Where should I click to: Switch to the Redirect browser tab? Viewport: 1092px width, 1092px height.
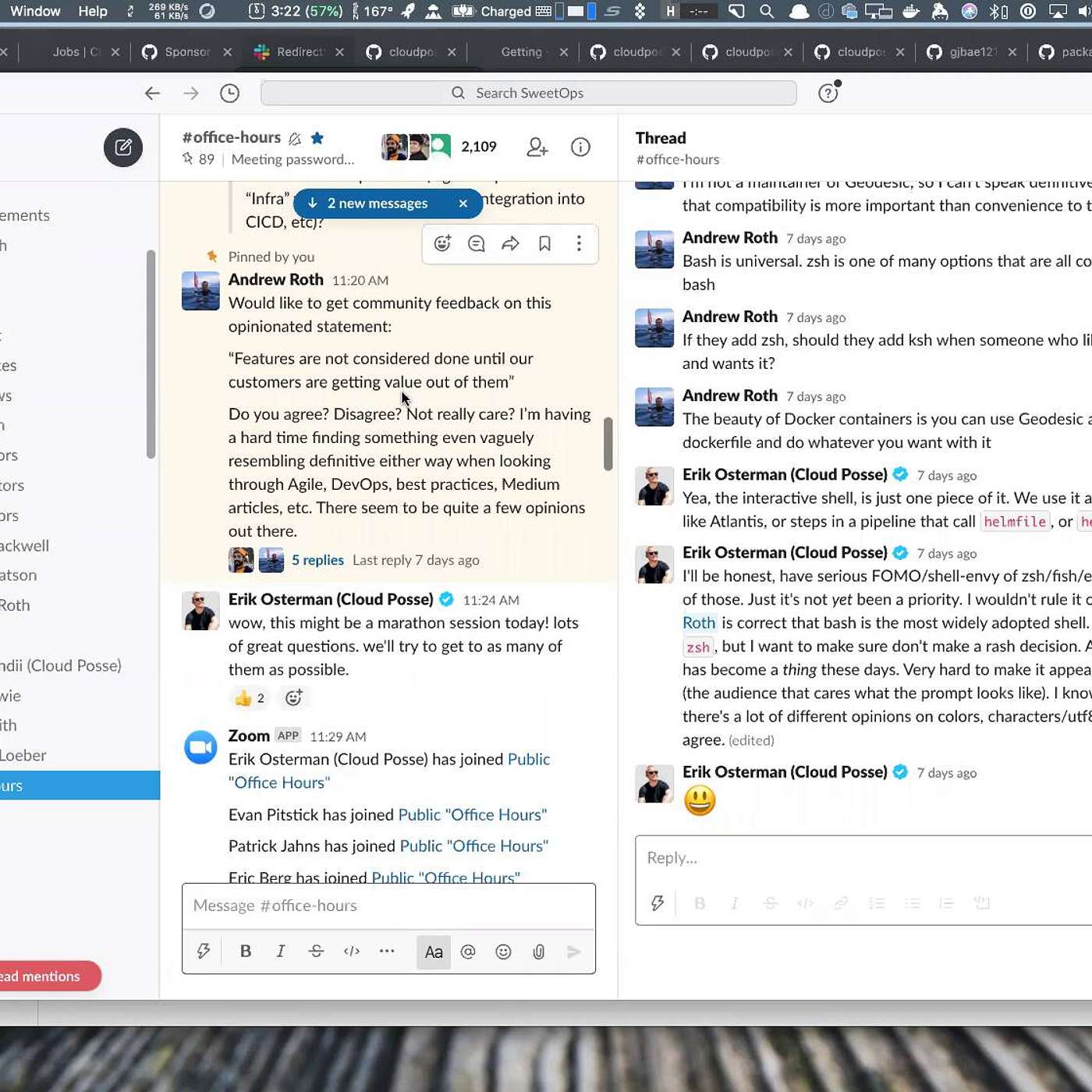[300, 51]
